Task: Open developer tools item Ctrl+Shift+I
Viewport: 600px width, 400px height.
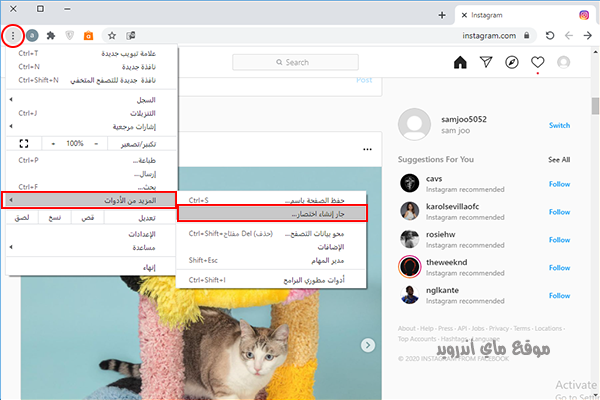Action: [x=271, y=280]
